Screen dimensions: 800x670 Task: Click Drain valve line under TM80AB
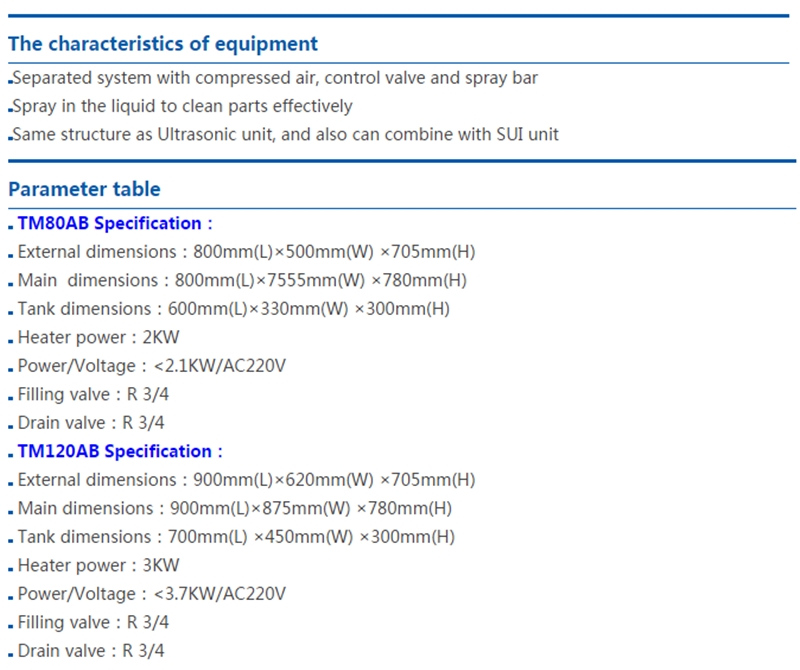(91, 422)
